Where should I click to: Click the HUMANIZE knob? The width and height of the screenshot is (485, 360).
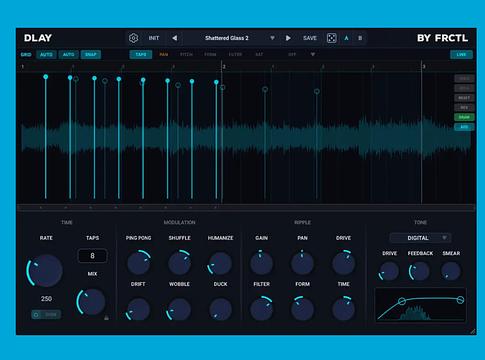click(220, 263)
